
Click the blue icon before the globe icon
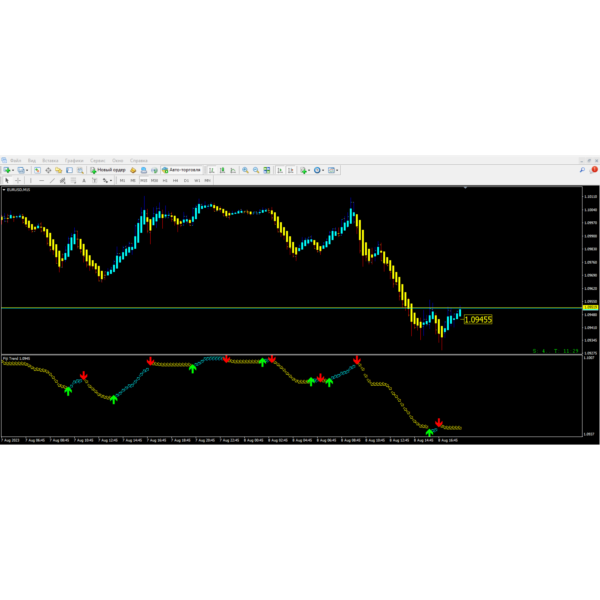[143, 170]
